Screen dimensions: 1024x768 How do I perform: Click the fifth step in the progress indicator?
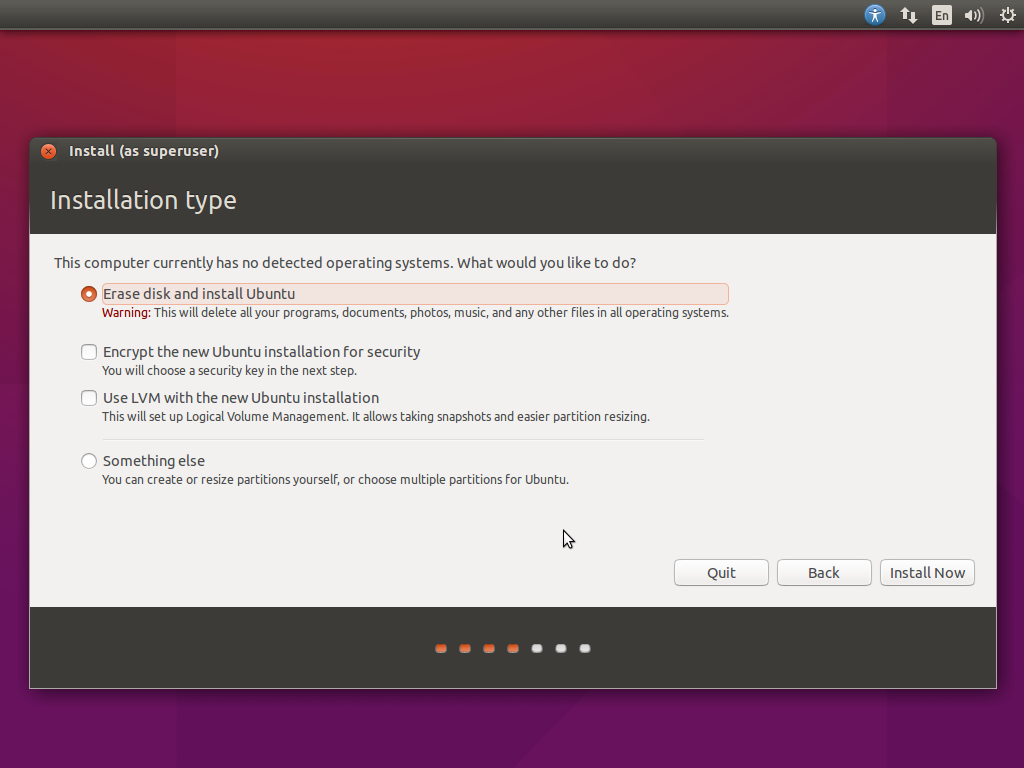(536, 648)
